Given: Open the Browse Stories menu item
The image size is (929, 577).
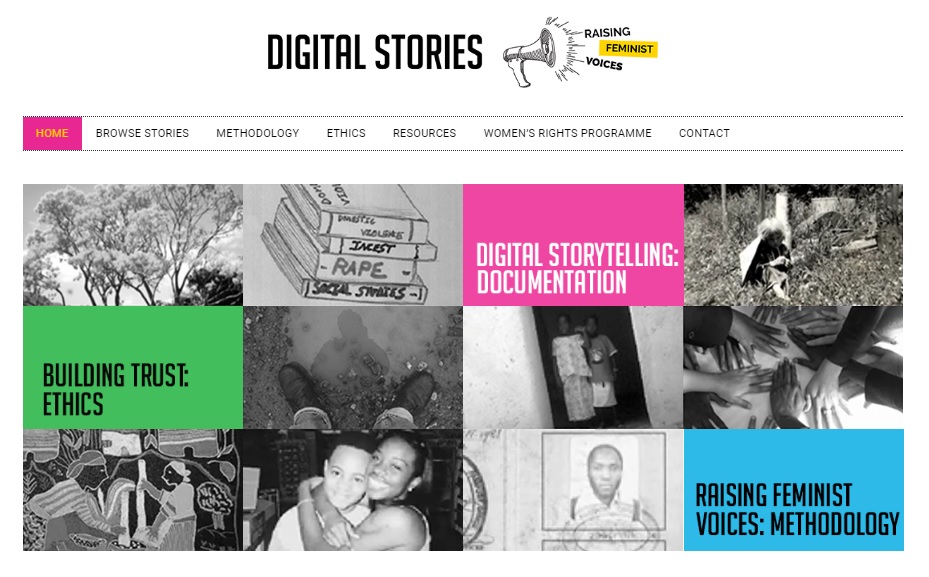Looking at the screenshot, I should click(x=142, y=133).
